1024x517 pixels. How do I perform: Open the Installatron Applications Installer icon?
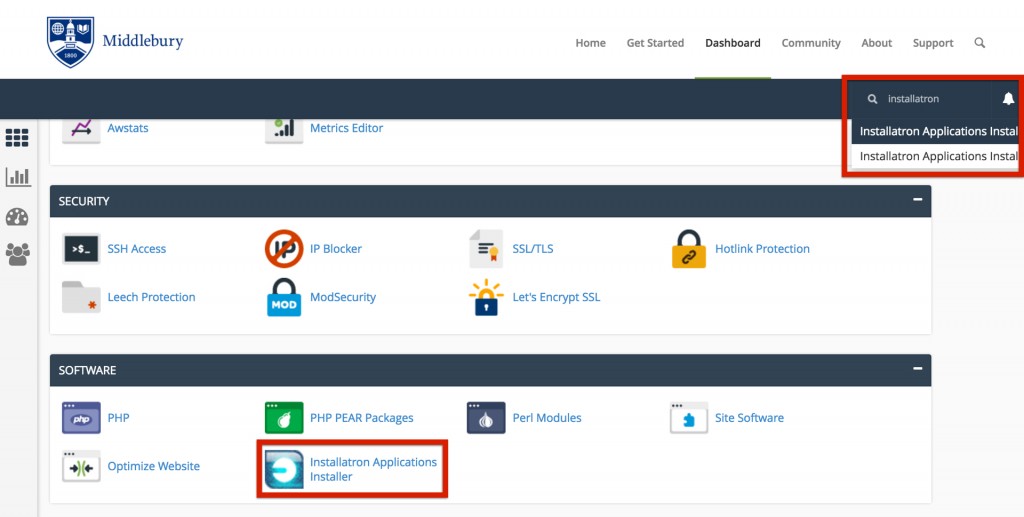coord(284,469)
